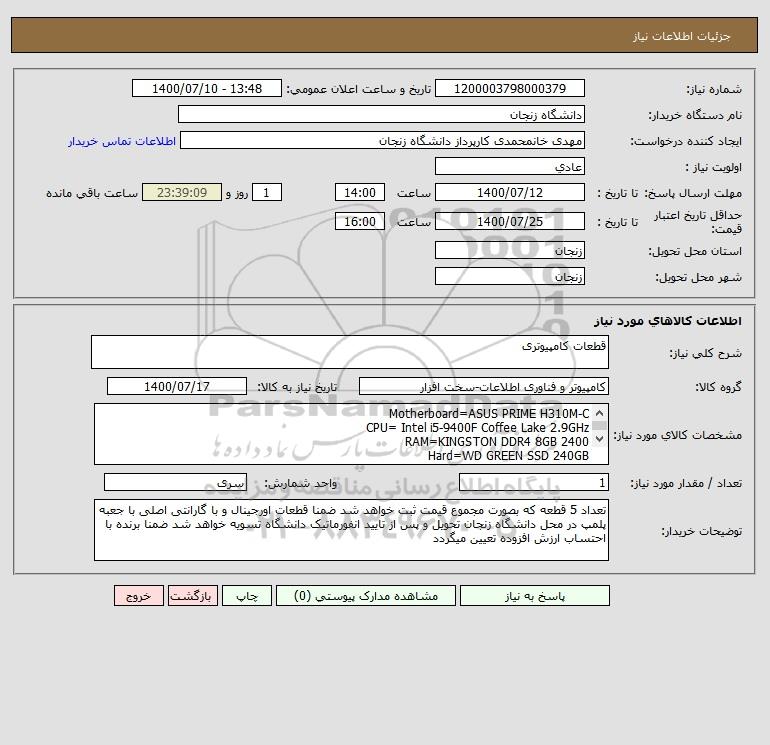Click the خروج exit button
The height and width of the screenshot is (745, 770).
138,595
